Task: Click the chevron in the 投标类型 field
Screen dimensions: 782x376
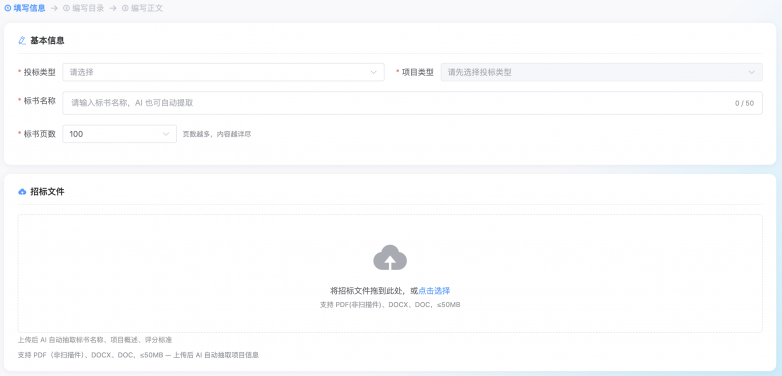Action: point(374,72)
